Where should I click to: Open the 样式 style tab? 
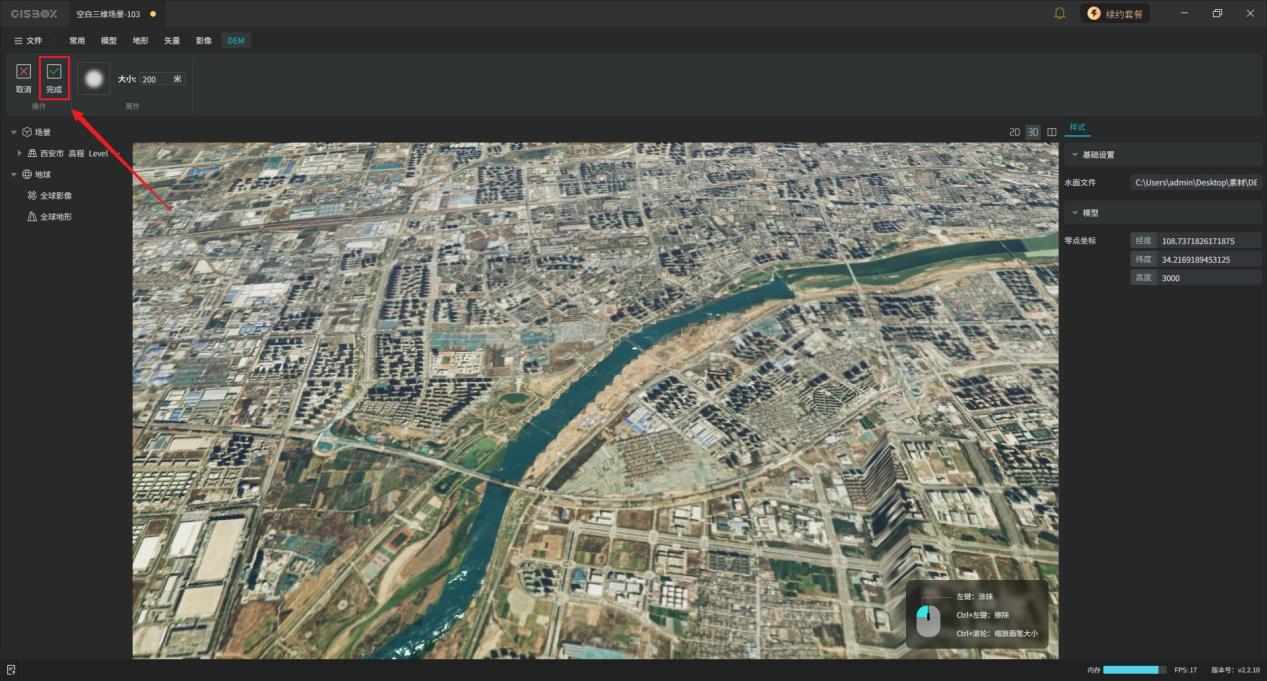[1077, 128]
